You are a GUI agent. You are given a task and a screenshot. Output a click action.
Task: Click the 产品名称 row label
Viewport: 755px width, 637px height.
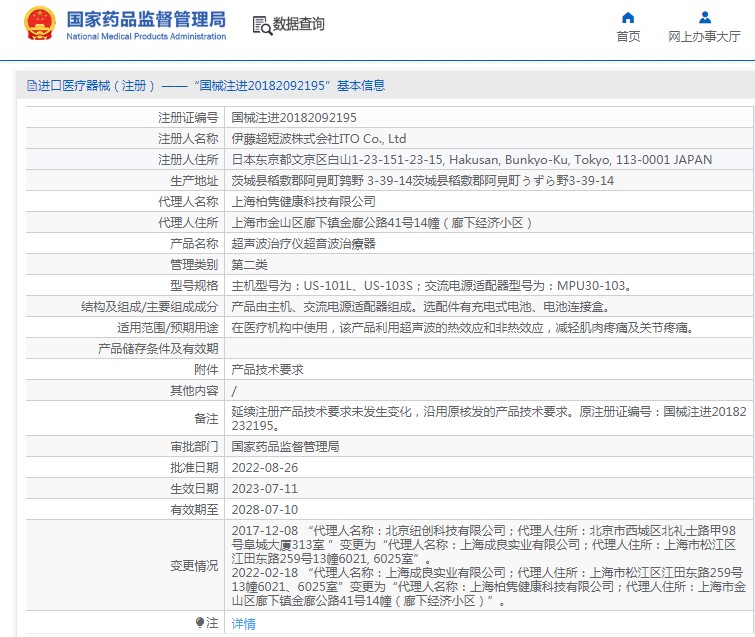click(195, 244)
